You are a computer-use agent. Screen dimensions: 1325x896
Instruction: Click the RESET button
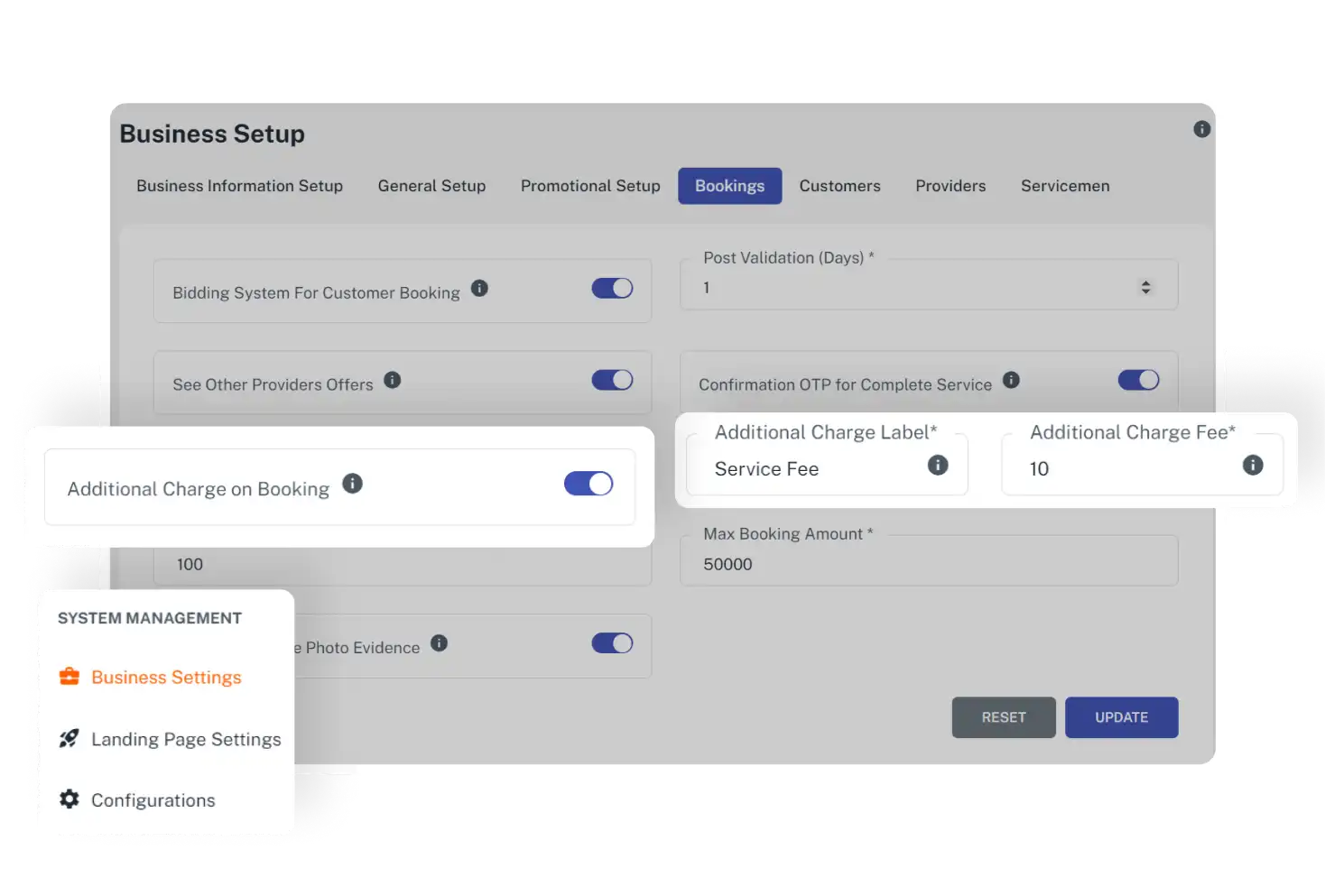click(1004, 717)
